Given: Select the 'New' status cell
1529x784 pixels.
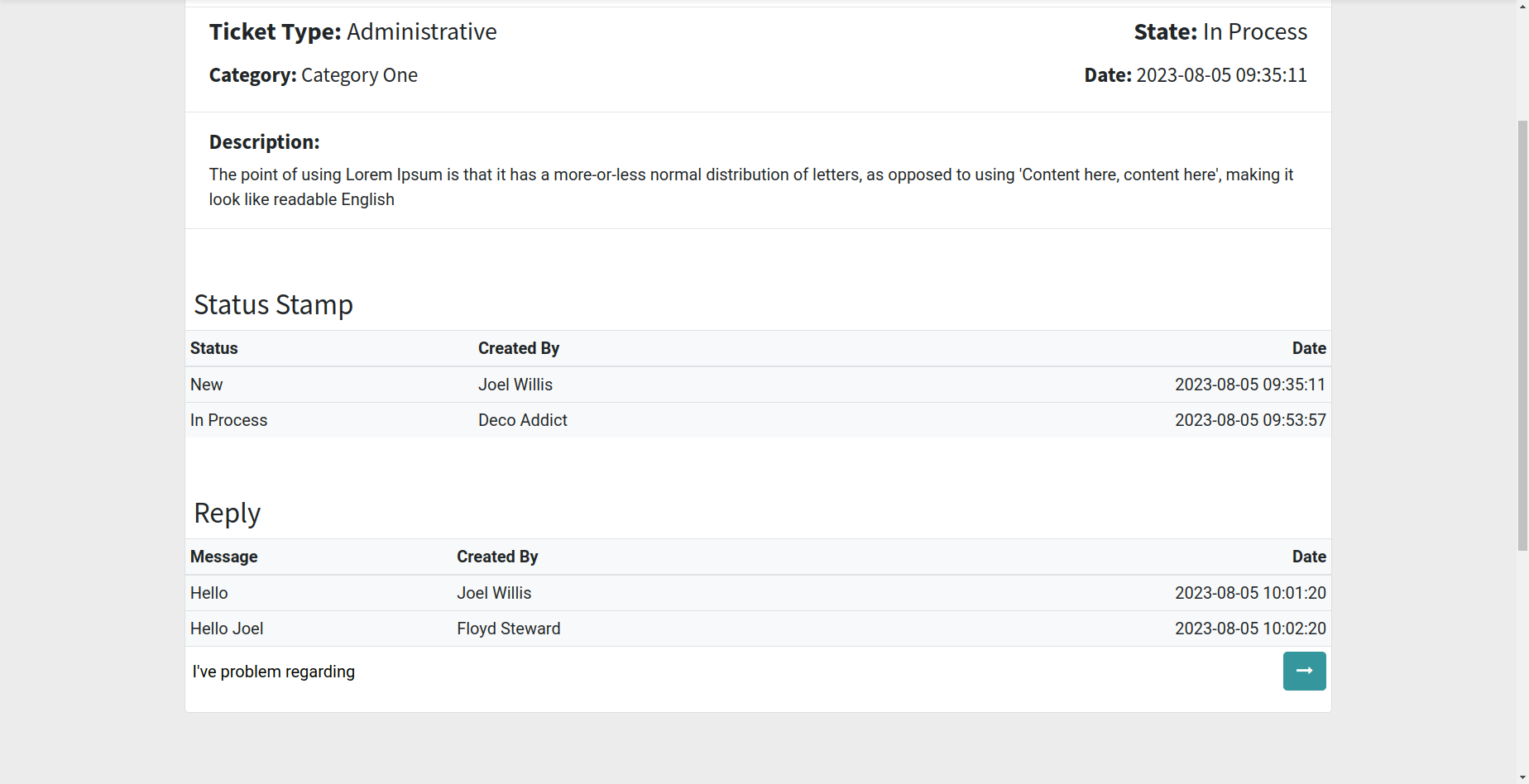Looking at the screenshot, I should [206, 385].
